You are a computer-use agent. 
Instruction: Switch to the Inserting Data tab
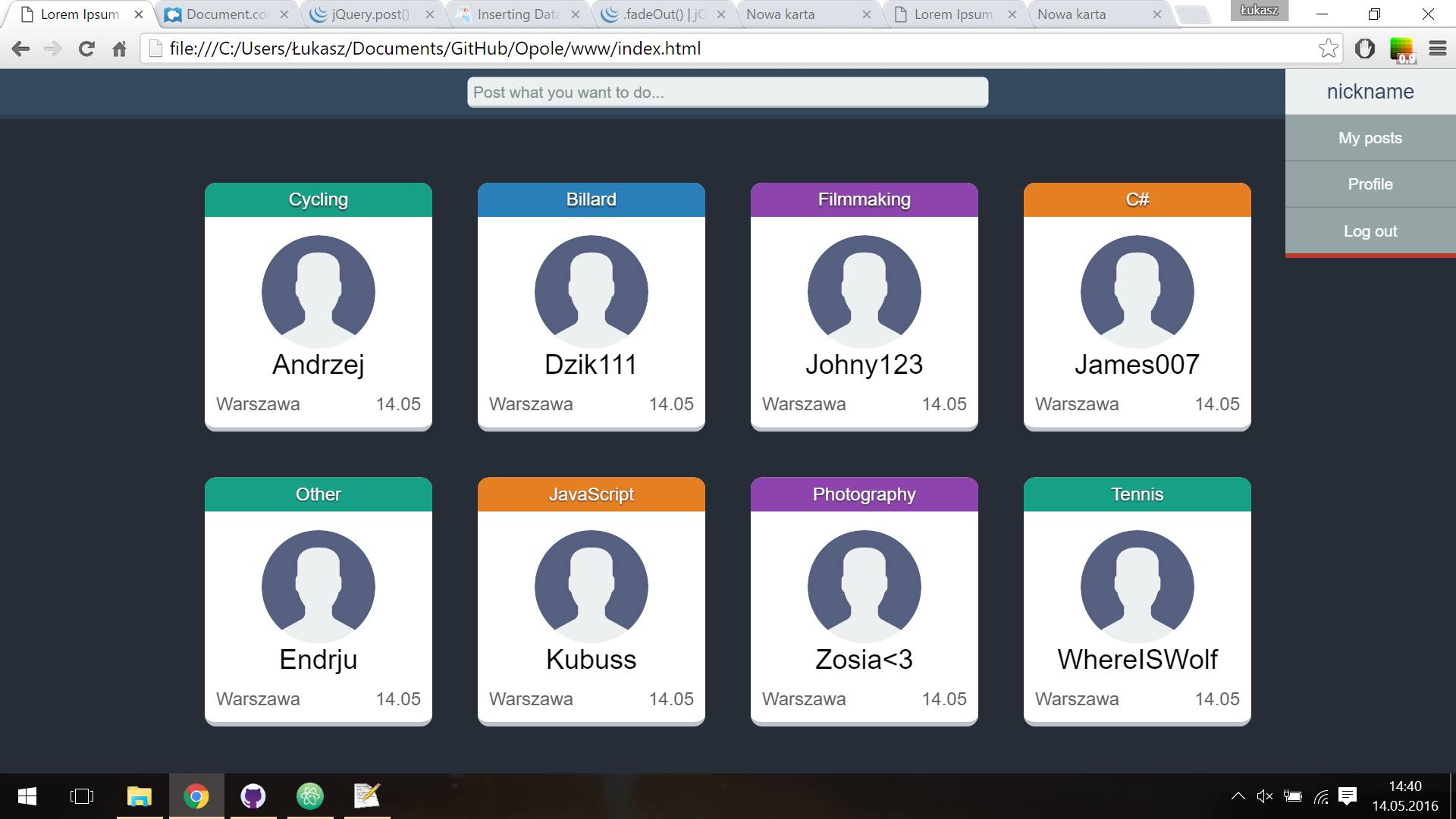tap(519, 14)
